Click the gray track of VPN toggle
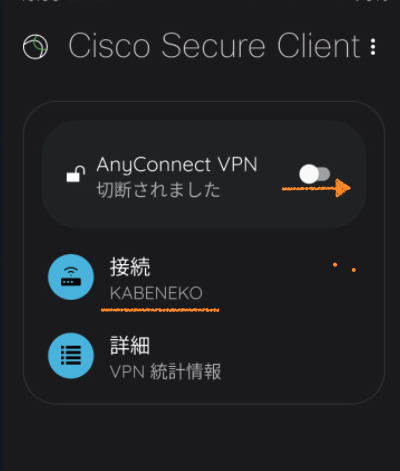The height and width of the screenshot is (471, 400). tap(325, 174)
